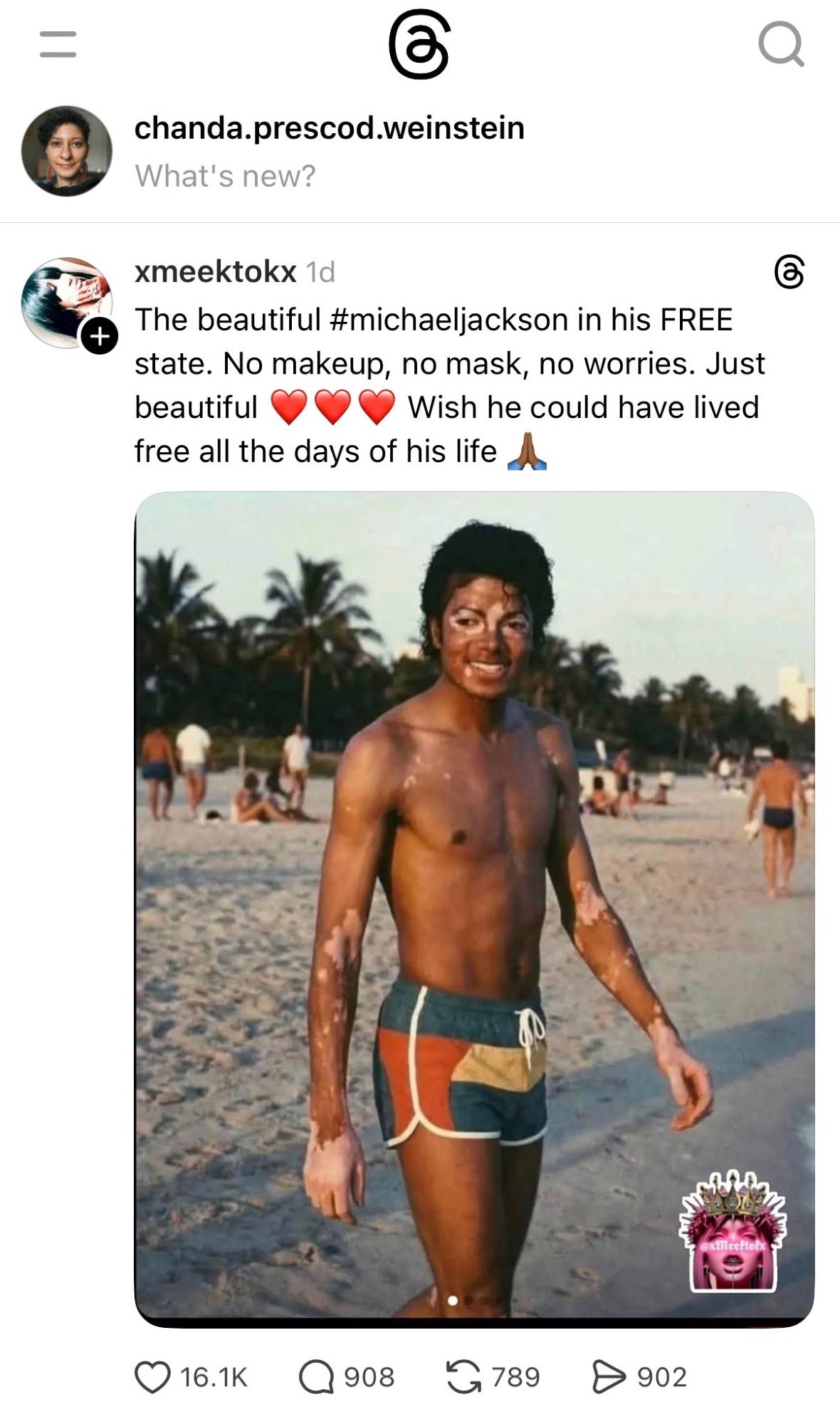
Task: Tap the 16.1K likes count
Action: pos(214,1377)
